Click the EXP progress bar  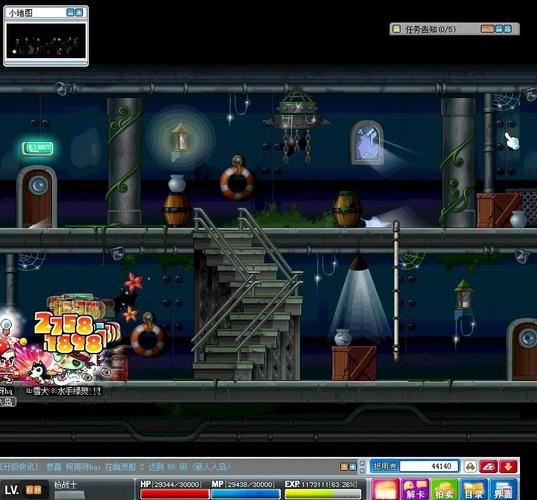(x=323, y=494)
